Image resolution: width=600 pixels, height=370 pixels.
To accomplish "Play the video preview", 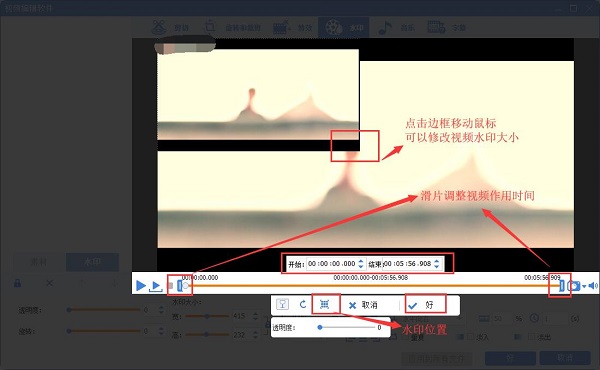I will click(x=140, y=285).
